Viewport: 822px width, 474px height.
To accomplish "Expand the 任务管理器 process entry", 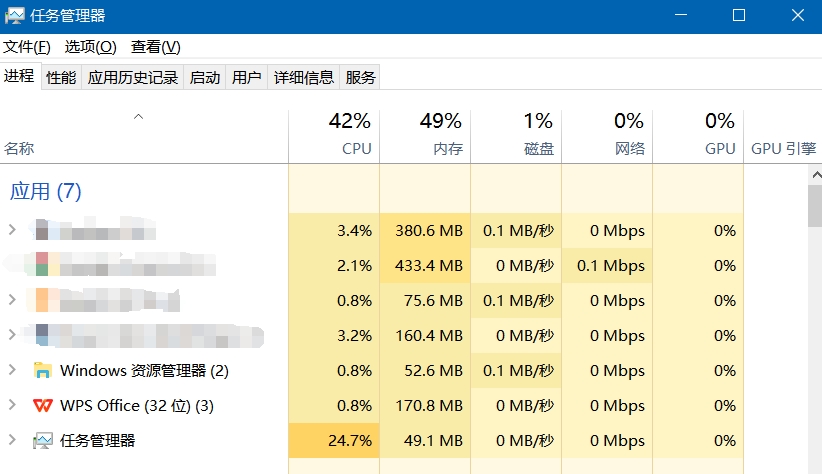I will [12, 441].
